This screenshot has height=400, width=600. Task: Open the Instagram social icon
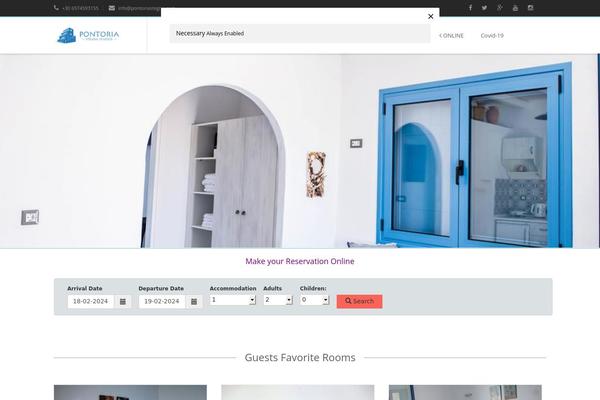[530, 8]
